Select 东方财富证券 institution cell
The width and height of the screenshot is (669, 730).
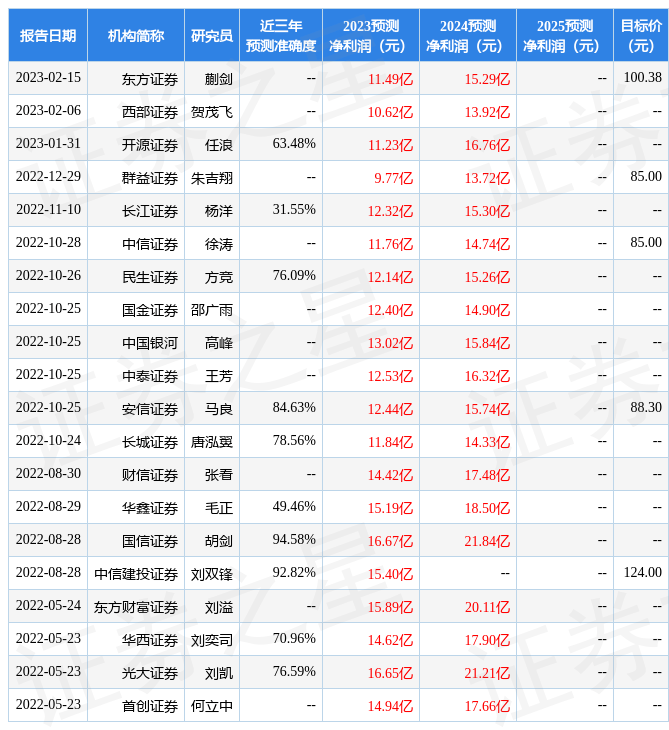click(x=136, y=608)
